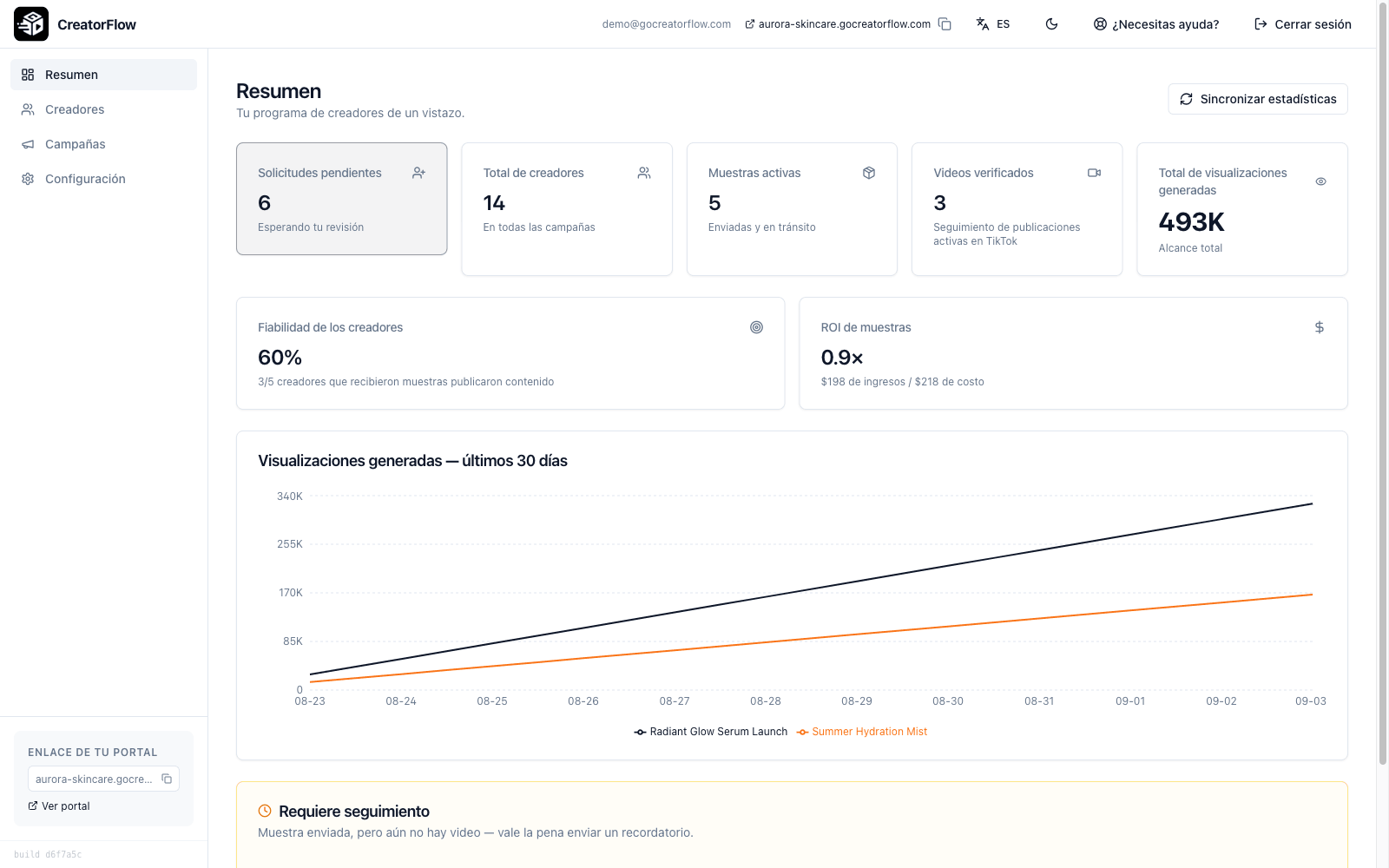Viewport: 1389px width, 868px height.
Task: Click the 0.9× ROI value
Action: [842, 358]
